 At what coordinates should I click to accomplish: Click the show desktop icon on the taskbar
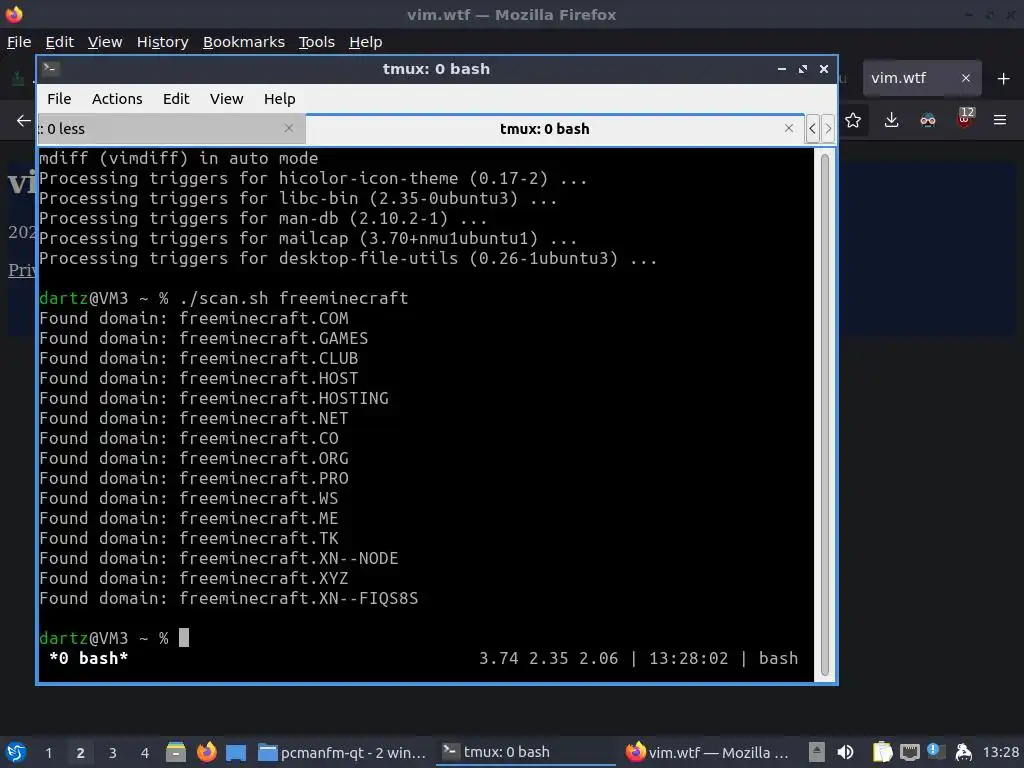click(x=236, y=753)
